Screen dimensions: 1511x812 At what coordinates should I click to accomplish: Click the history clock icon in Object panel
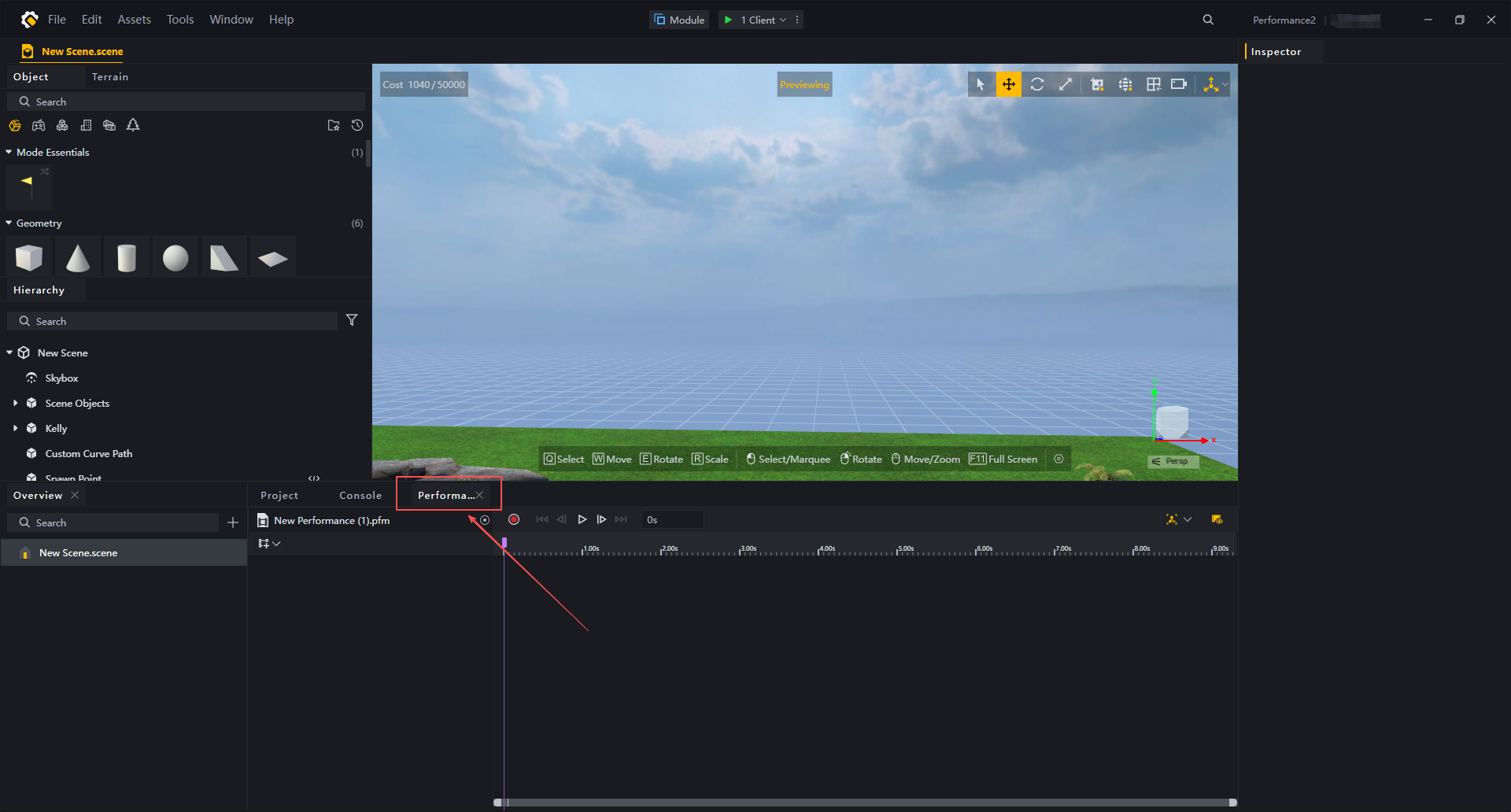click(357, 125)
